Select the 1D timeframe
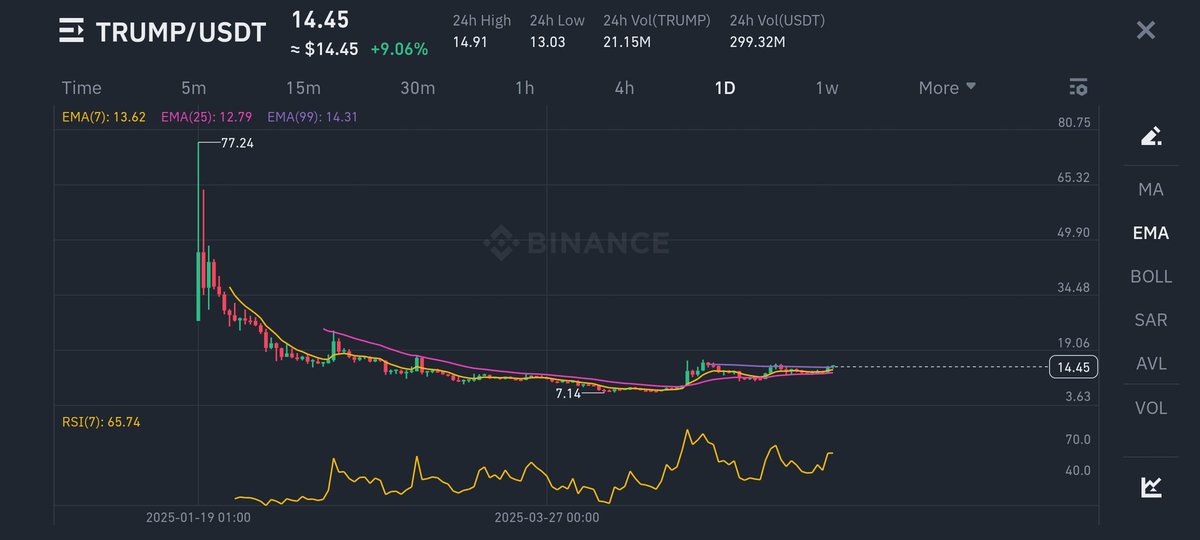Image resolution: width=1200 pixels, height=540 pixels. click(725, 88)
